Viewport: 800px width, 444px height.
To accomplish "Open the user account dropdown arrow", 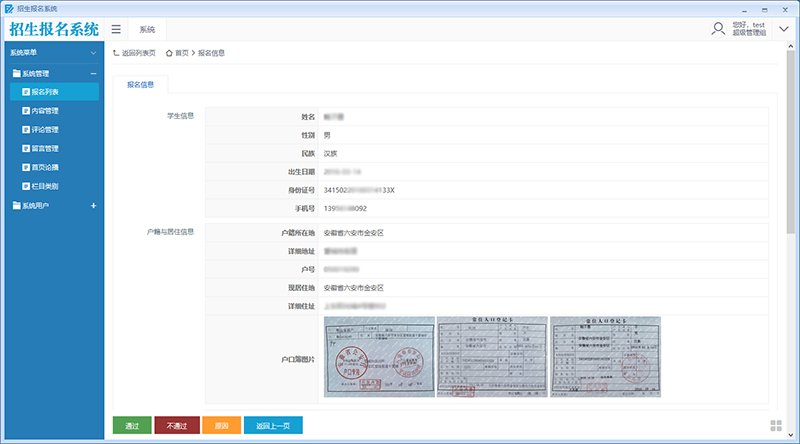I will click(x=784, y=29).
